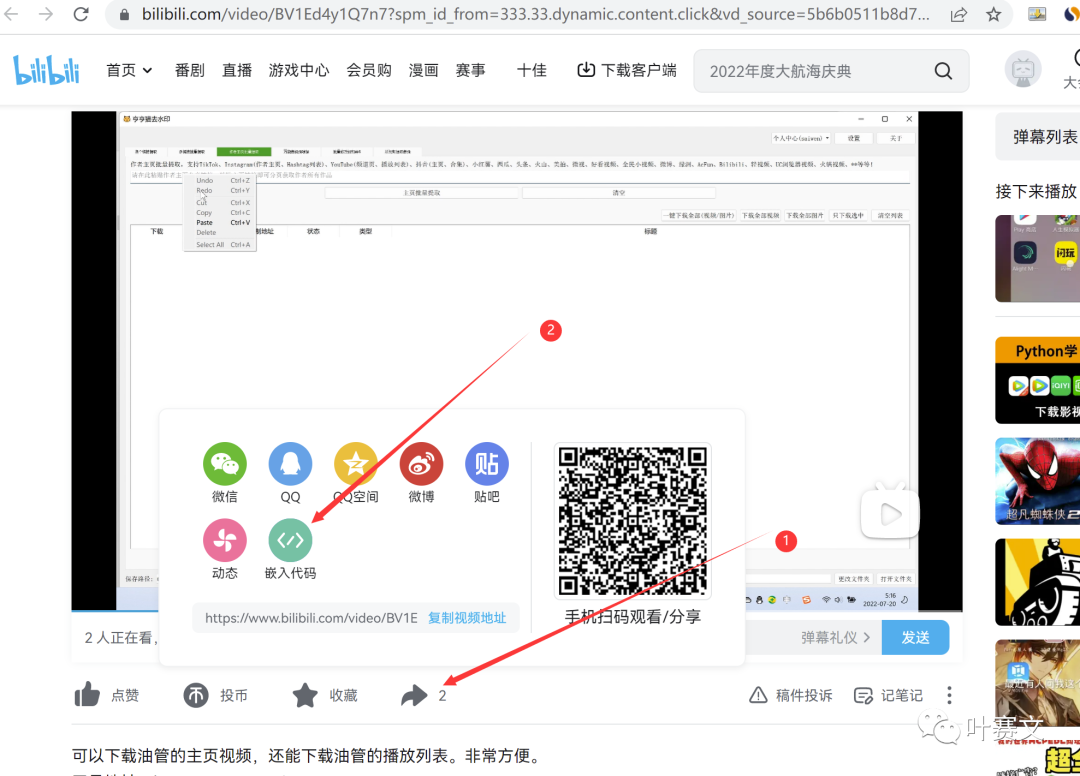This screenshot has height=776, width=1080.
Task: Go to 游戏中心 in navigation bar
Action: (299, 70)
